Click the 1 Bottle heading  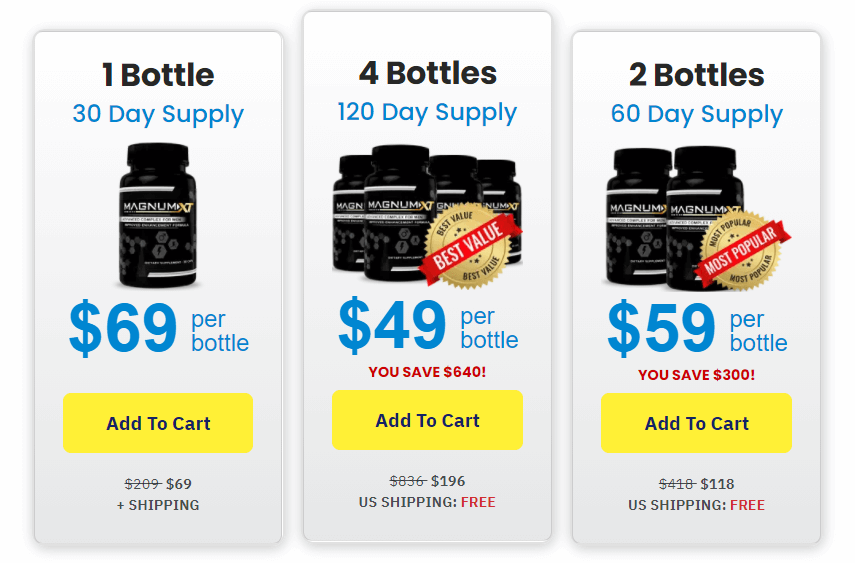pos(158,75)
